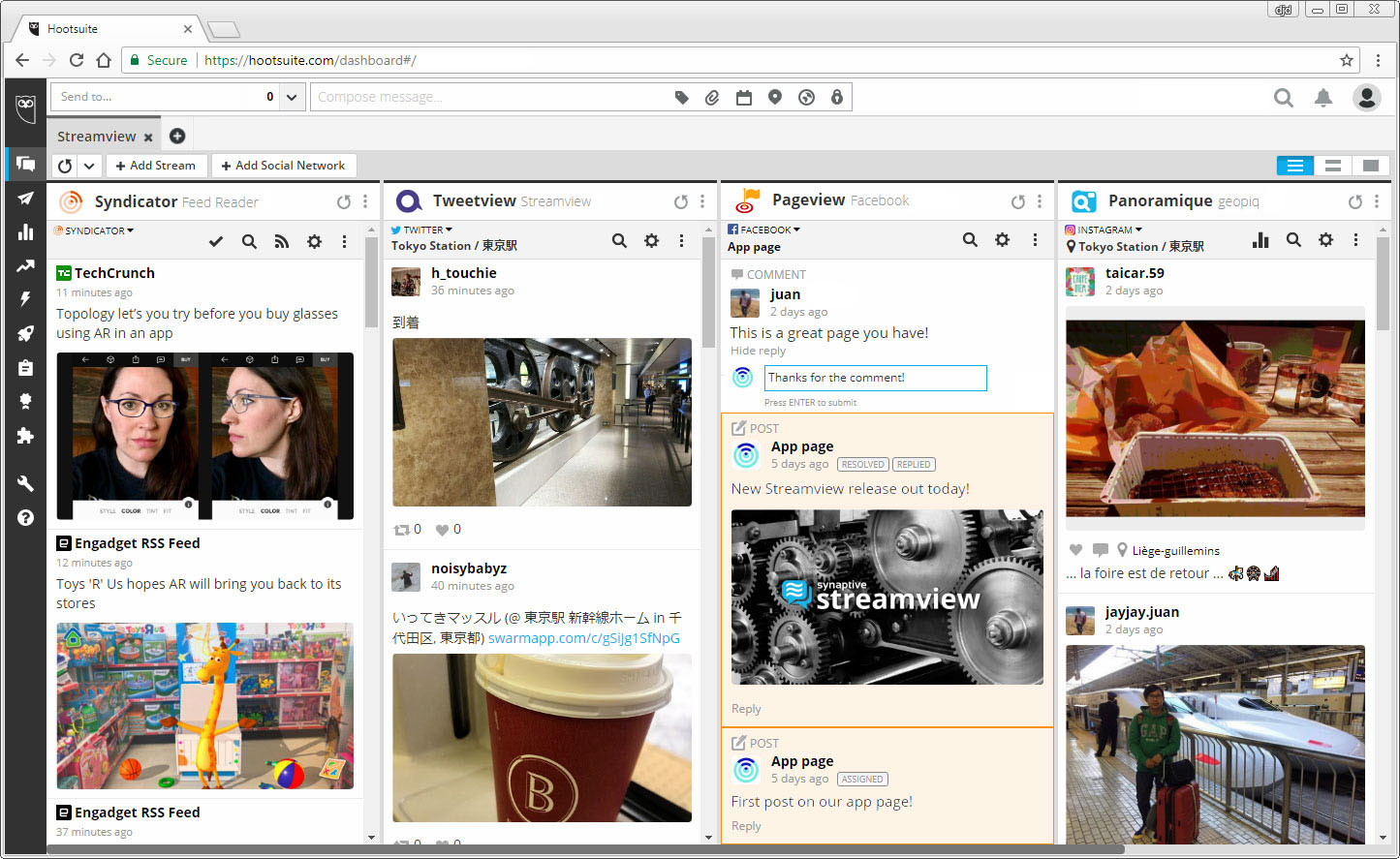Click Reply under First post
Screen dimensions: 1400x859
click(x=746, y=826)
